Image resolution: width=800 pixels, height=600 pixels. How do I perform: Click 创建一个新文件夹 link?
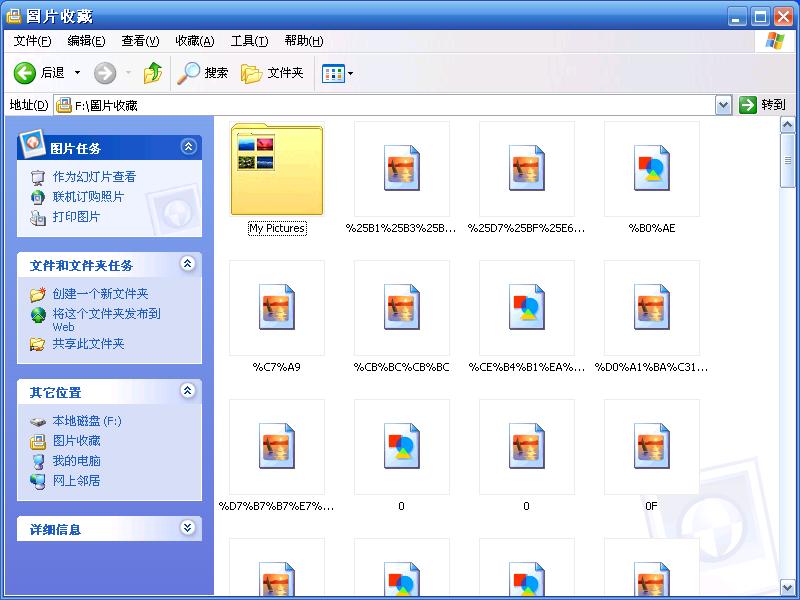tap(101, 293)
